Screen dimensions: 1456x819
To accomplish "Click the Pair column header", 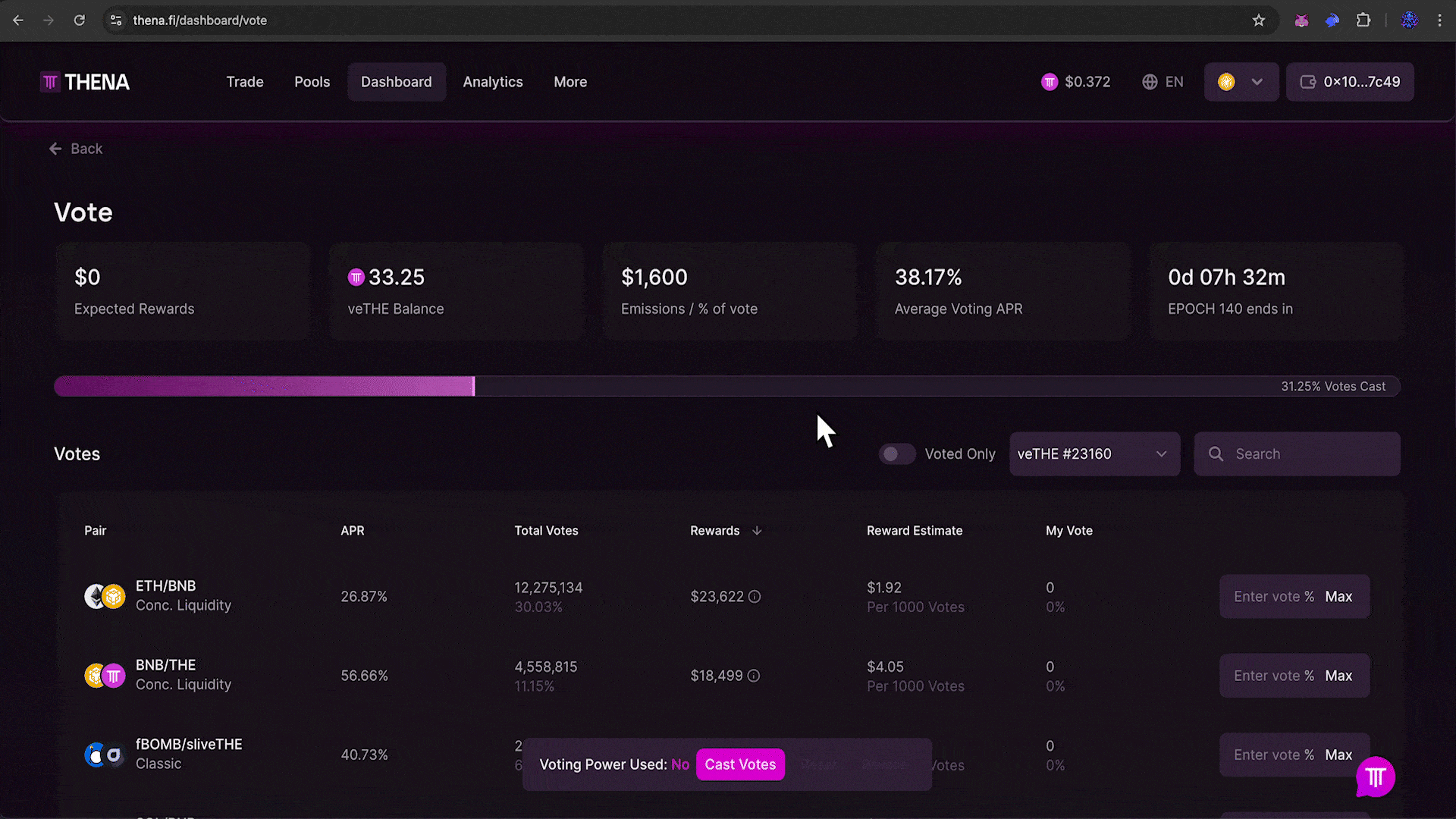I will [x=95, y=531].
